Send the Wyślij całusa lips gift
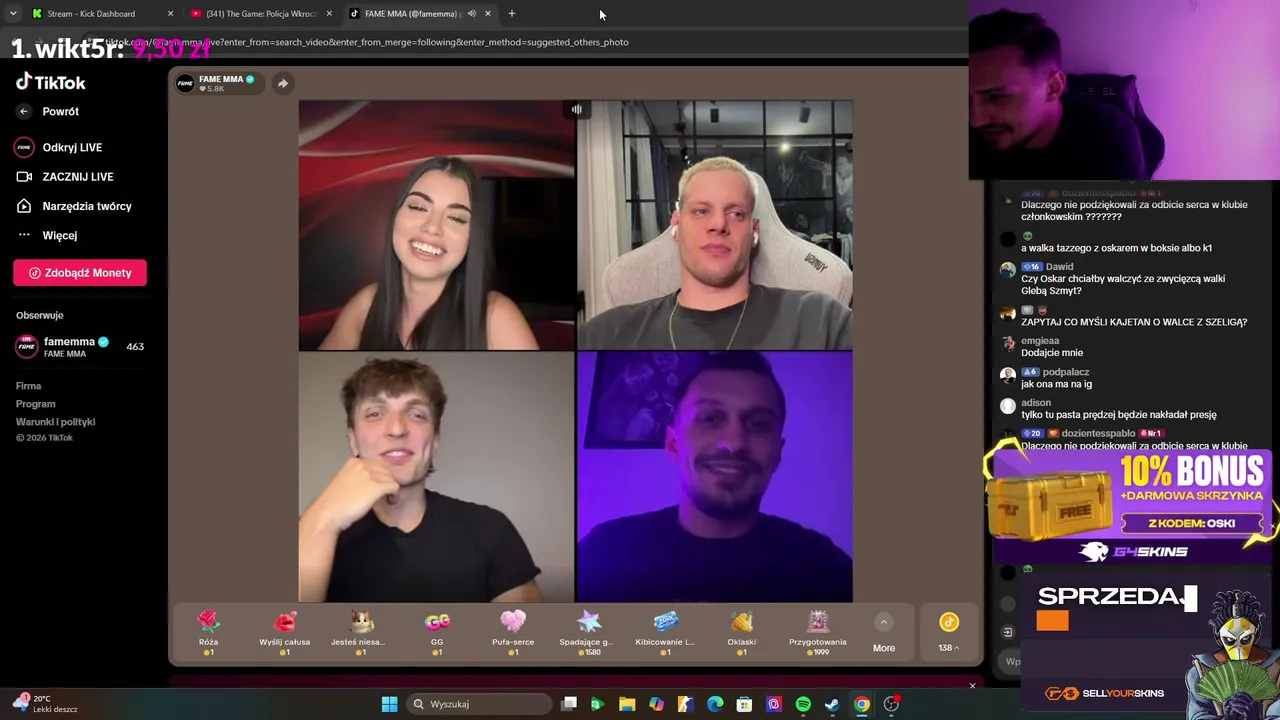The image size is (1280, 720). click(284, 632)
